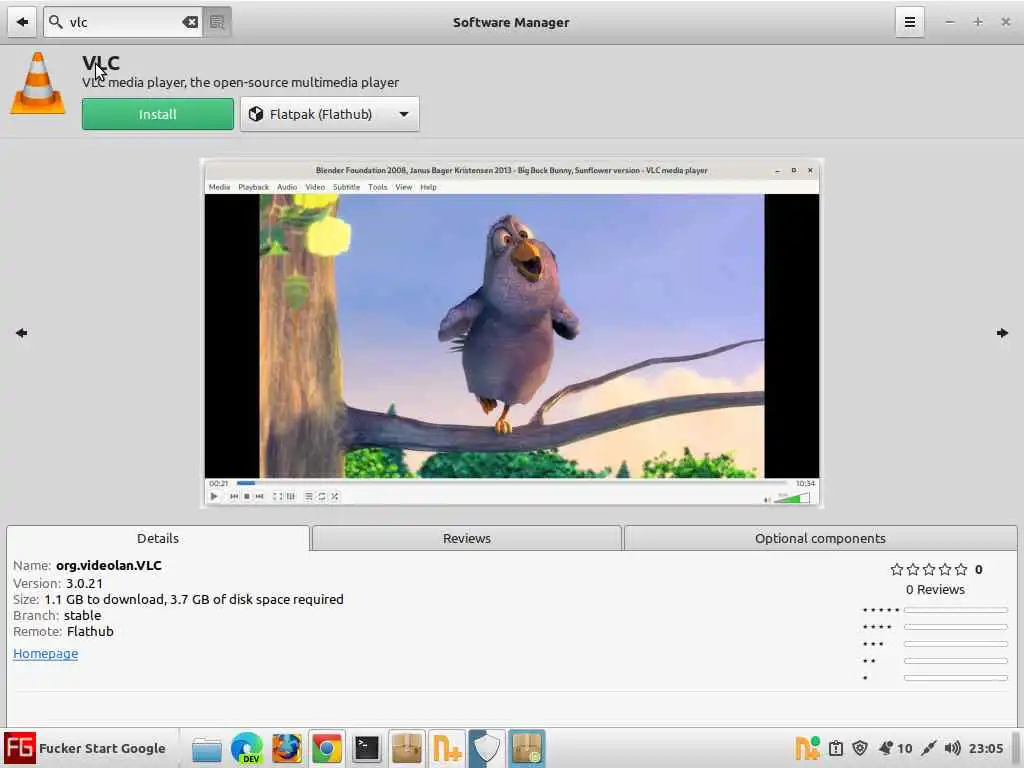Open the notifications bell showing 10

tap(895, 748)
